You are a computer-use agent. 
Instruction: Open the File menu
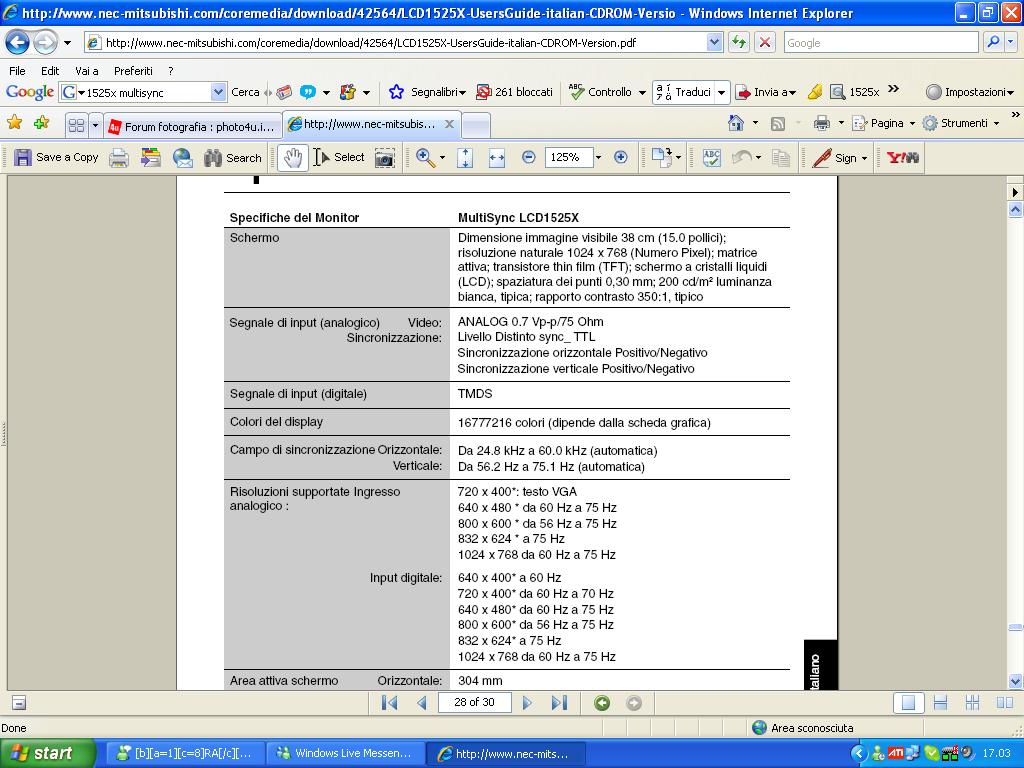click(18, 71)
